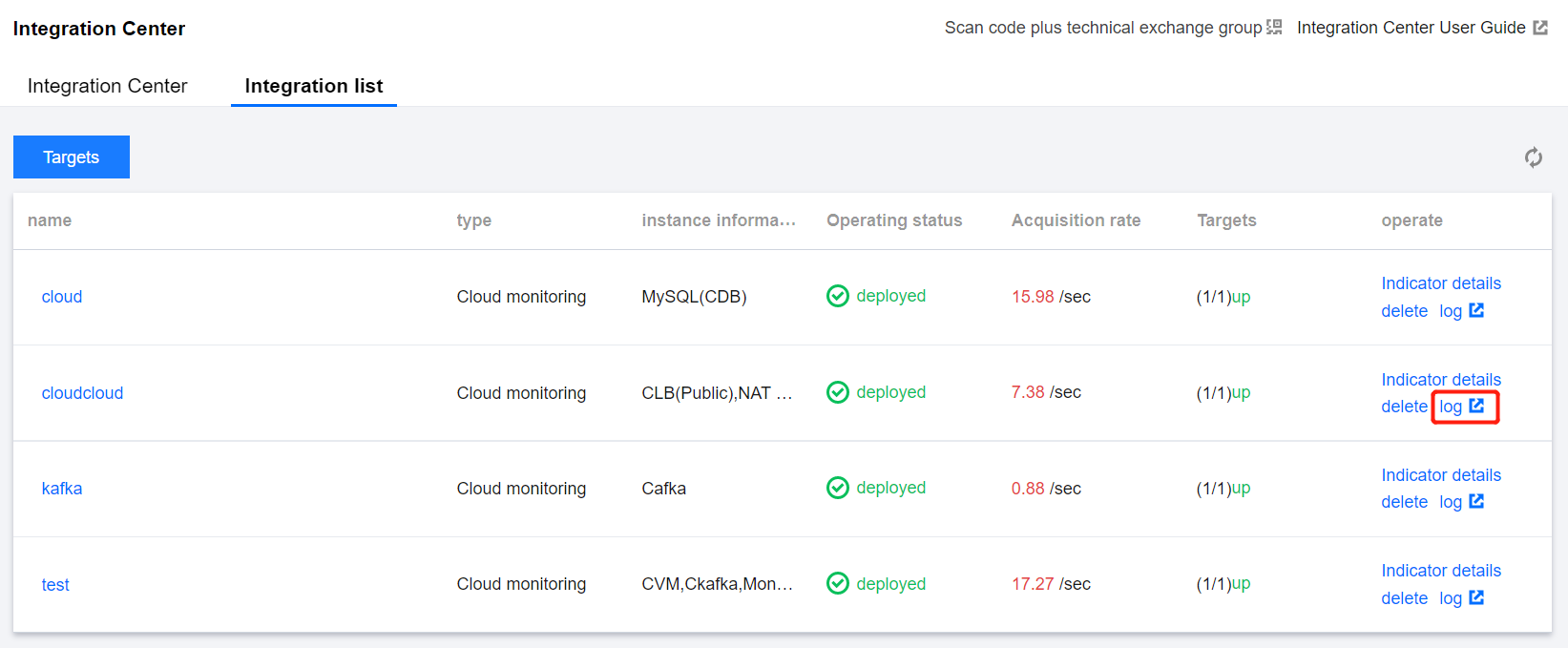Click the Operating status column header
The height and width of the screenshot is (648, 1568).
point(893,220)
